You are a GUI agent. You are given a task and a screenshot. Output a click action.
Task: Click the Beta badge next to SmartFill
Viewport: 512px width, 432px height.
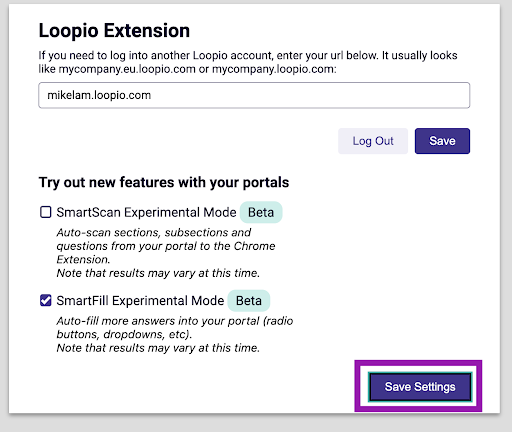(249, 301)
